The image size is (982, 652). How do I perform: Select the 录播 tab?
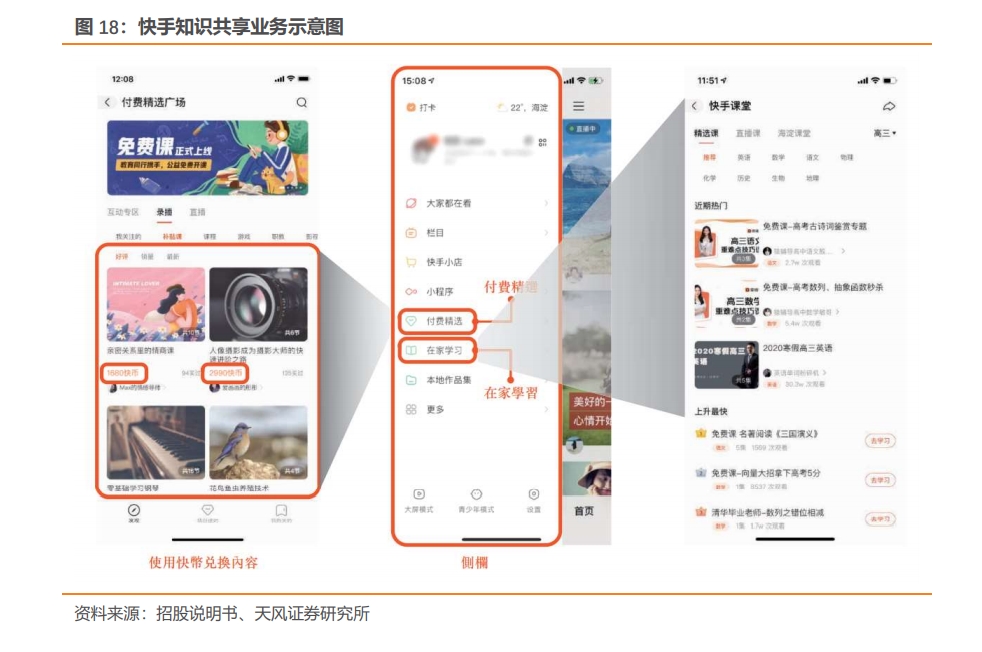click(164, 212)
